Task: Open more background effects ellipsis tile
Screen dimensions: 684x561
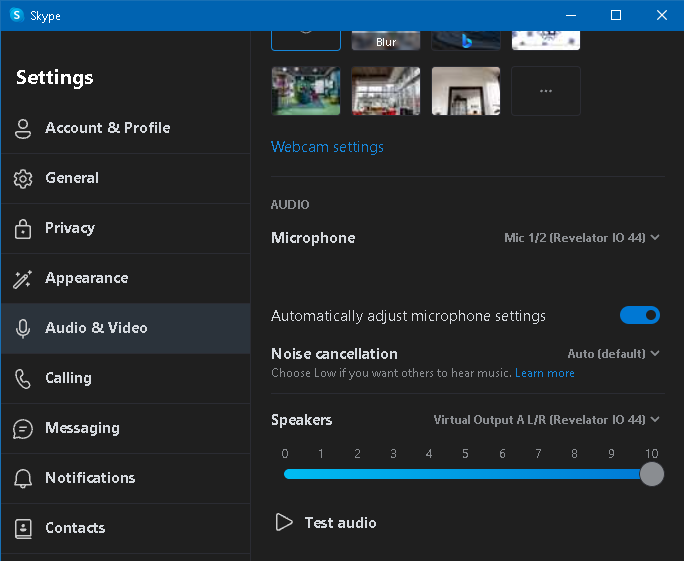Action: click(546, 91)
